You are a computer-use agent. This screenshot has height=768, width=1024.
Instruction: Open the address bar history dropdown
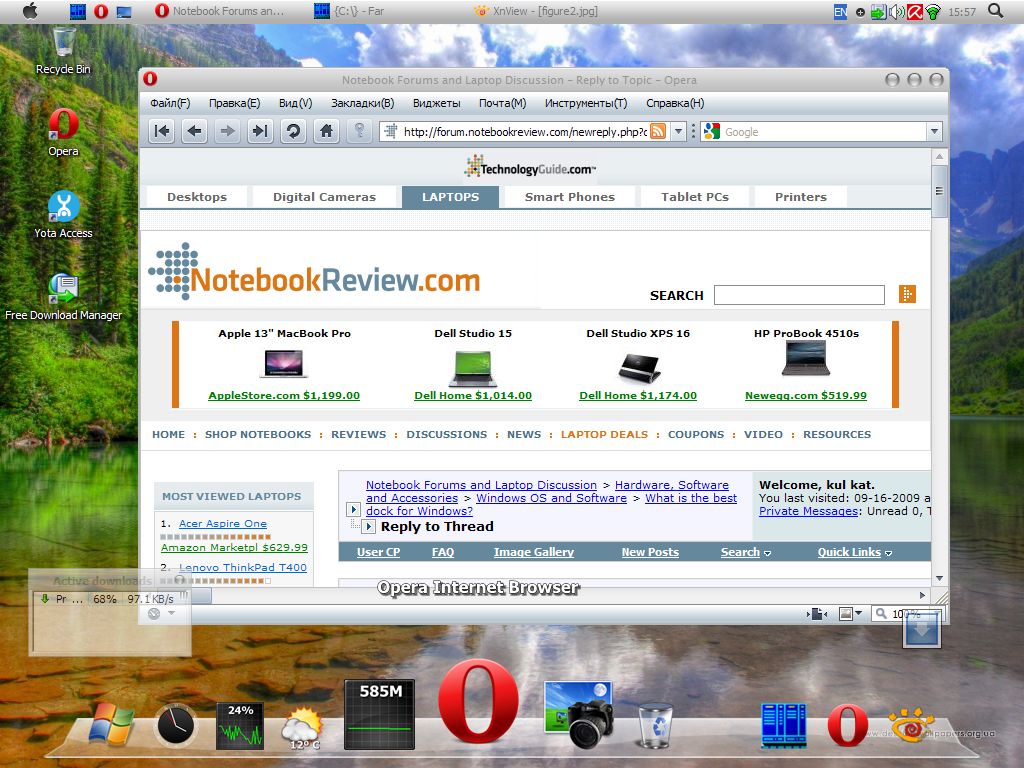pyautogui.click(x=679, y=131)
